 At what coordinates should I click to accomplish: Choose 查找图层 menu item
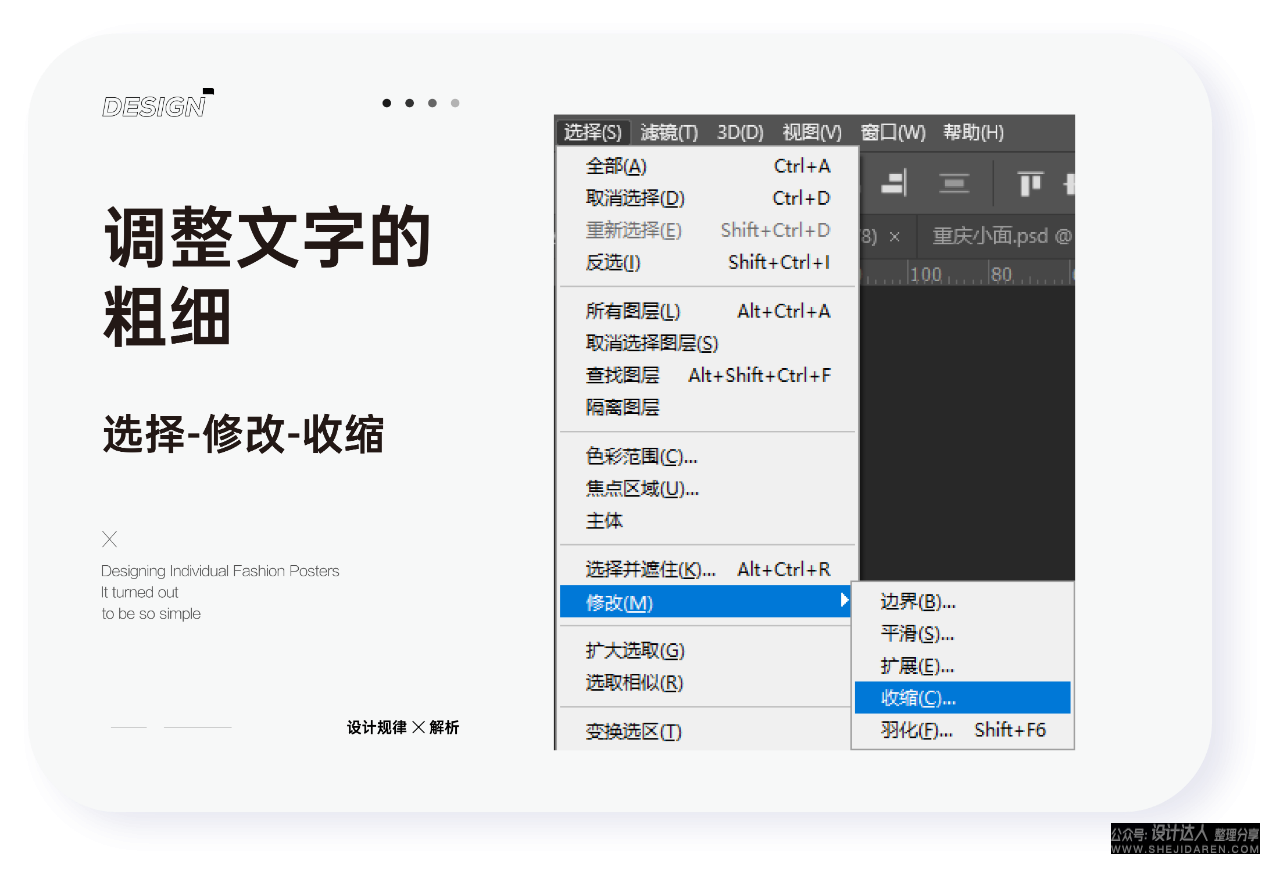pyautogui.click(x=707, y=375)
